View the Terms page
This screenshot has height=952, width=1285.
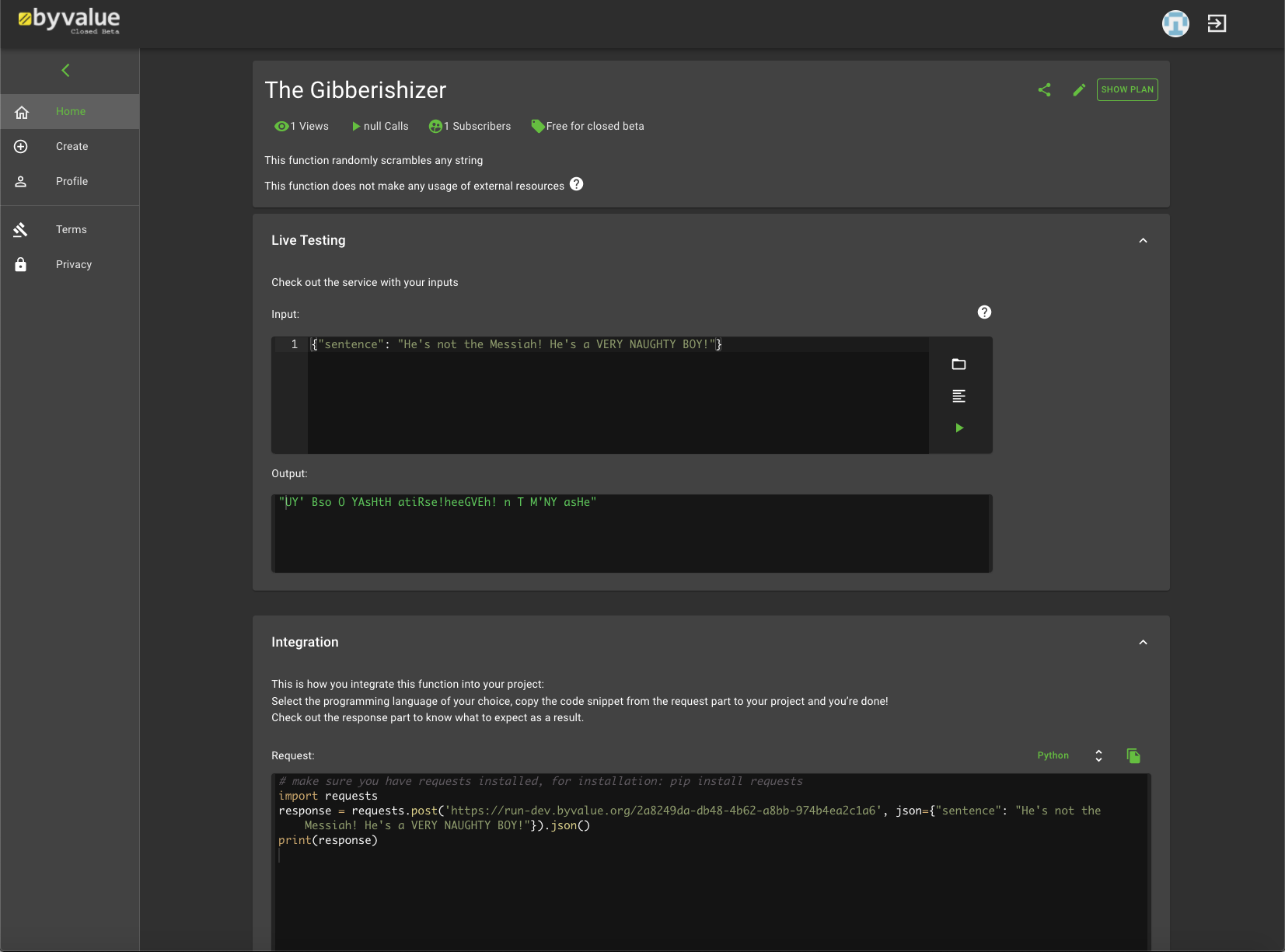pos(71,229)
